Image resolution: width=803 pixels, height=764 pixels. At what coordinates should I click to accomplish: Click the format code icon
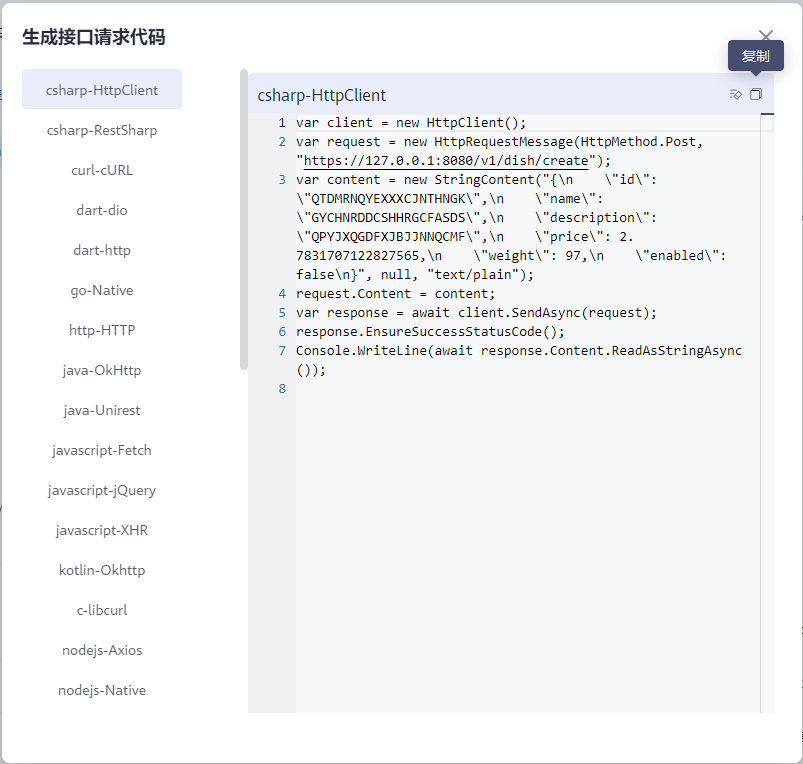tap(735, 94)
